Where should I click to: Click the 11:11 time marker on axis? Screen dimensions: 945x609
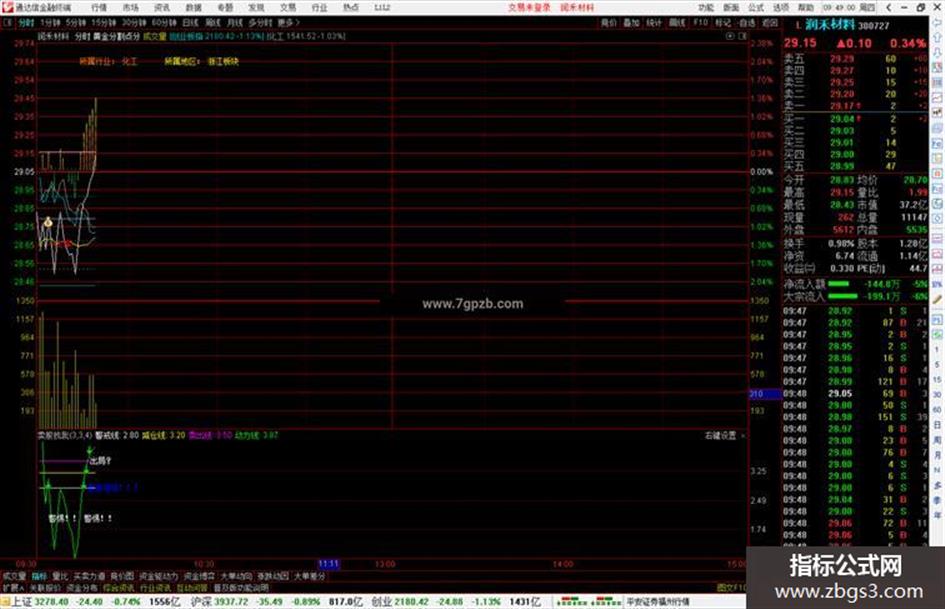[x=328, y=564]
